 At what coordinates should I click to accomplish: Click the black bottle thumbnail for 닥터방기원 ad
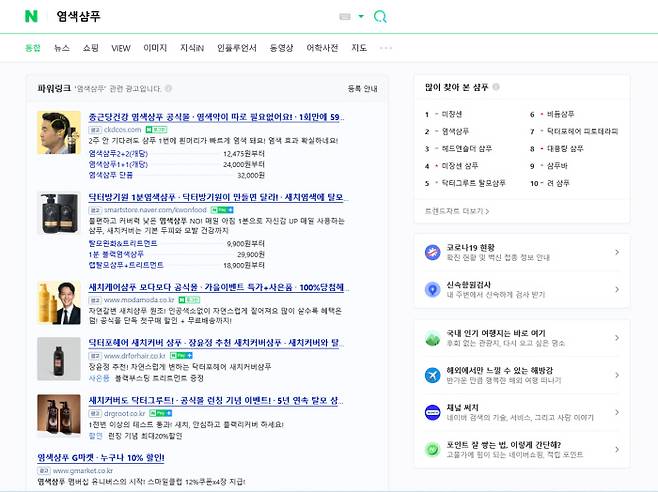click(59, 213)
